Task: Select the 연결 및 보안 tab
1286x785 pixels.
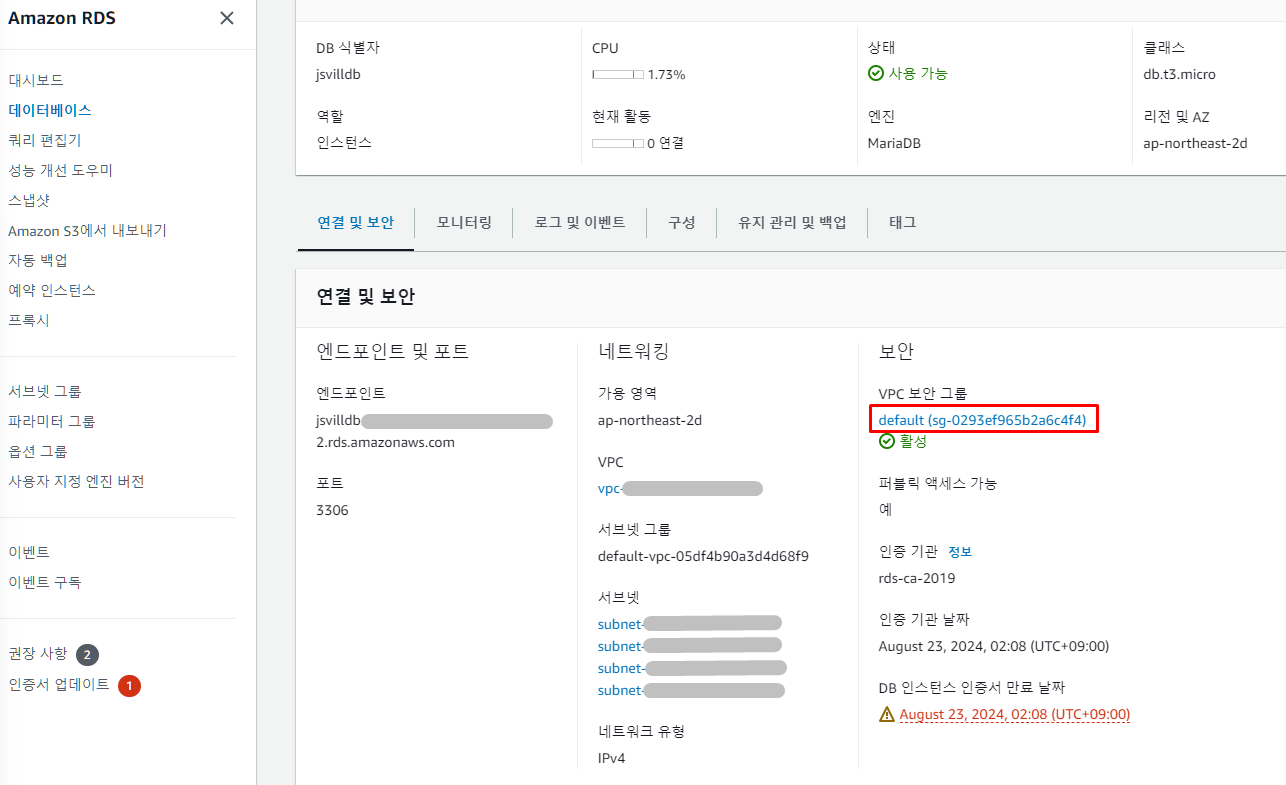Action: tap(356, 222)
